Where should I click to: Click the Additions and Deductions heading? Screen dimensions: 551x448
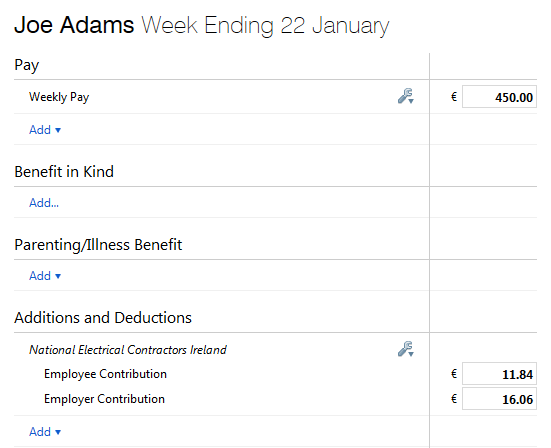tap(103, 318)
